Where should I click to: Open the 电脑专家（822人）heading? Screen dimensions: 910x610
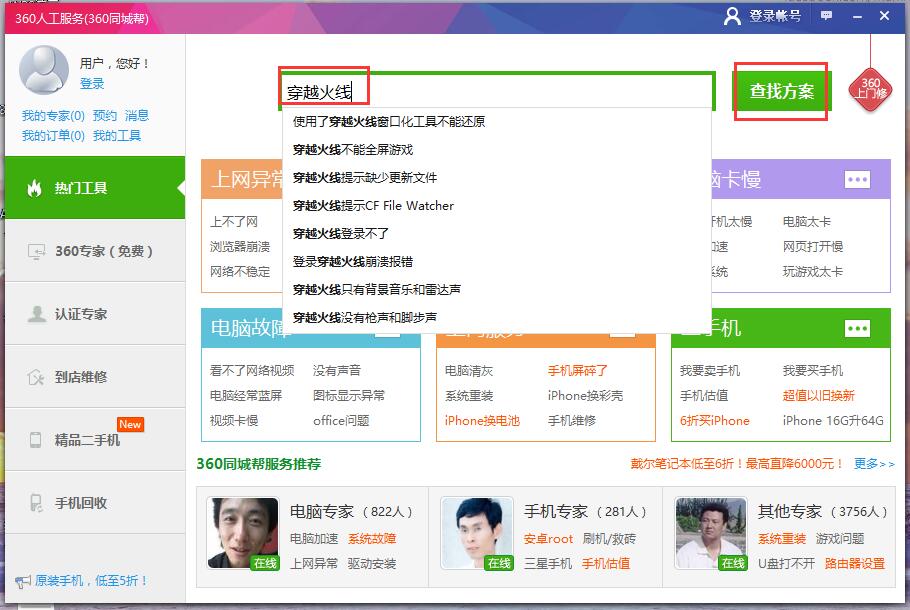pyautogui.click(x=351, y=511)
